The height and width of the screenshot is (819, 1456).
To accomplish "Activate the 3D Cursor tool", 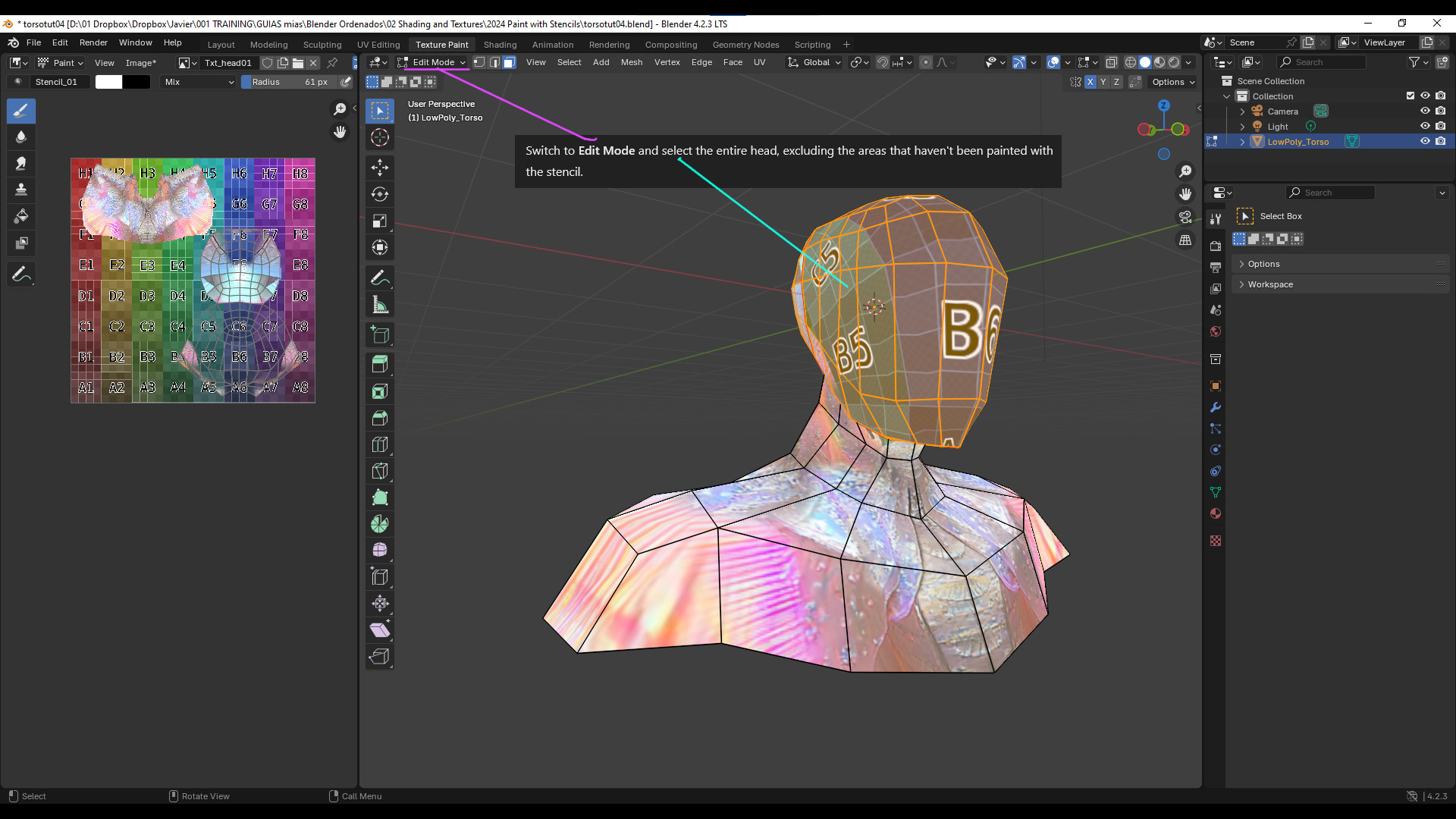I will (x=380, y=137).
